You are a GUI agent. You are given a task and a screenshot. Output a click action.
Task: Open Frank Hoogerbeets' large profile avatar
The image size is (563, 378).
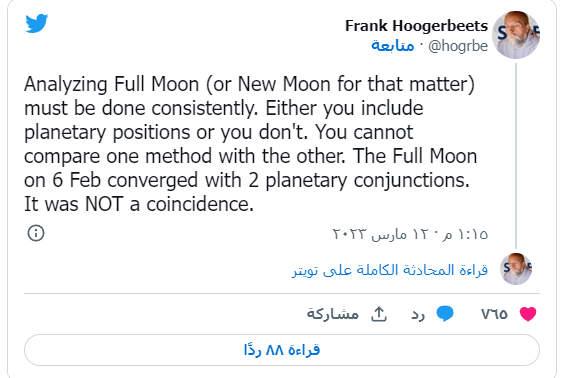coord(516,35)
